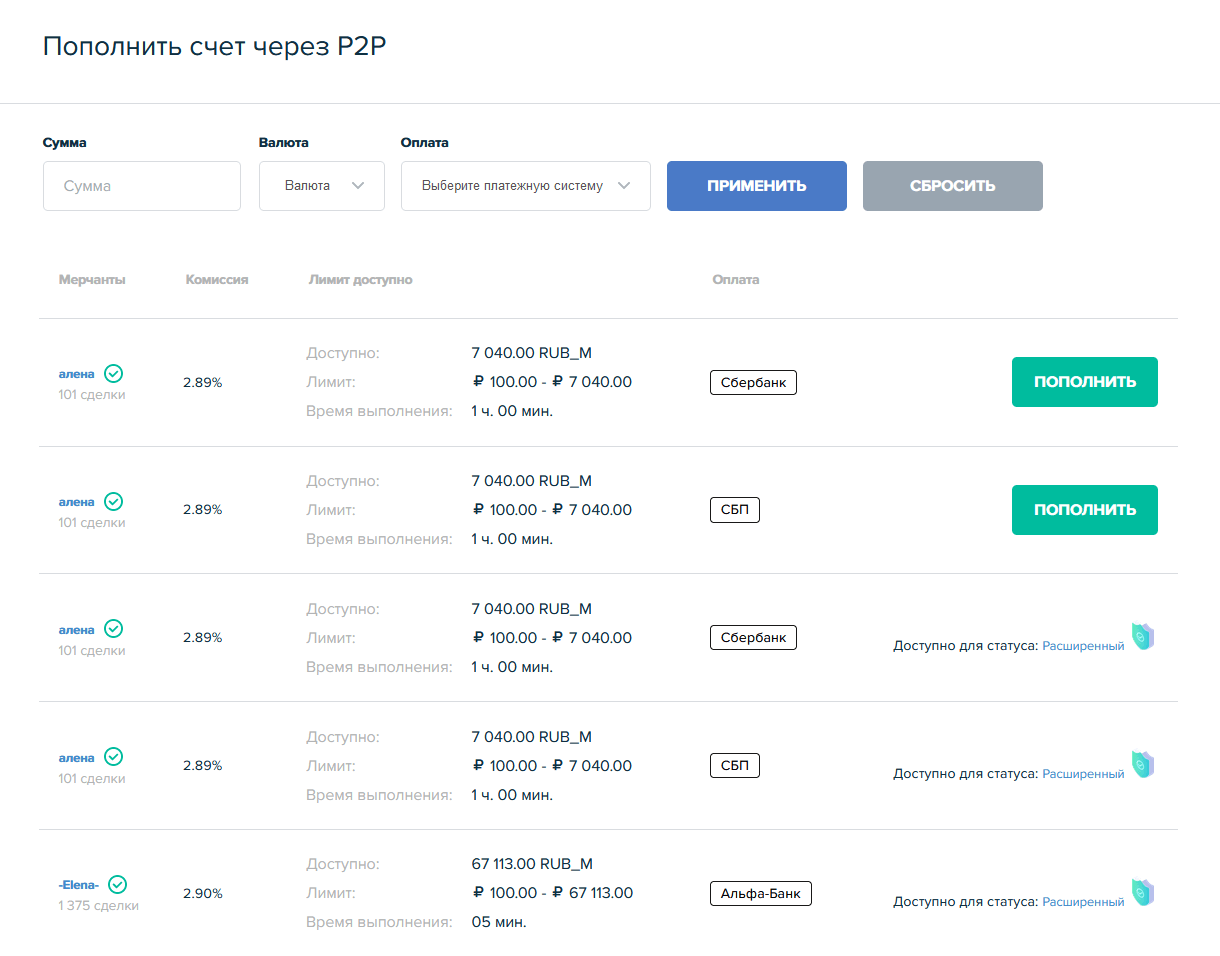Image resolution: width=1220 pixels, height=956 pixels.
Task: Expand the payment system selection dropdown
Action: click(x=525, y=186)
